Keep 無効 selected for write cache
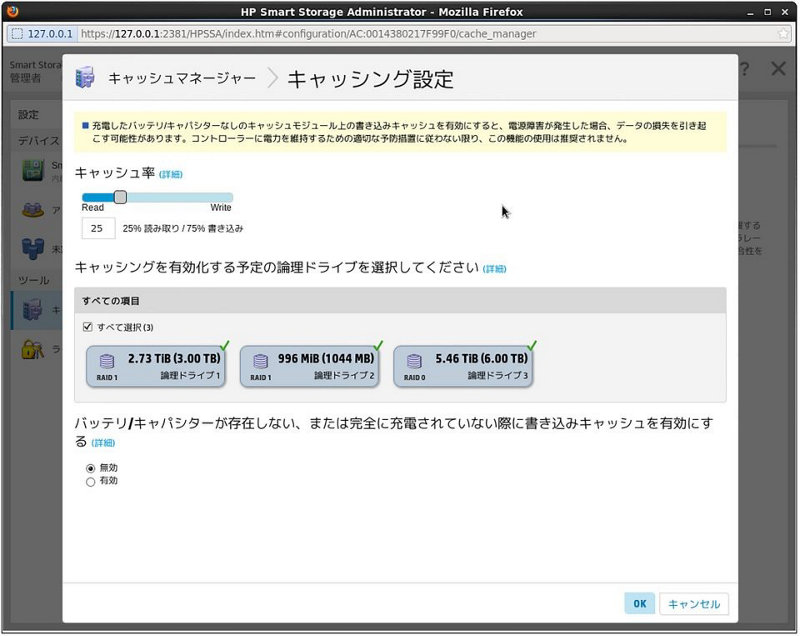The height and width of the screenshot is (636, 800). click(x=89, y=467)
